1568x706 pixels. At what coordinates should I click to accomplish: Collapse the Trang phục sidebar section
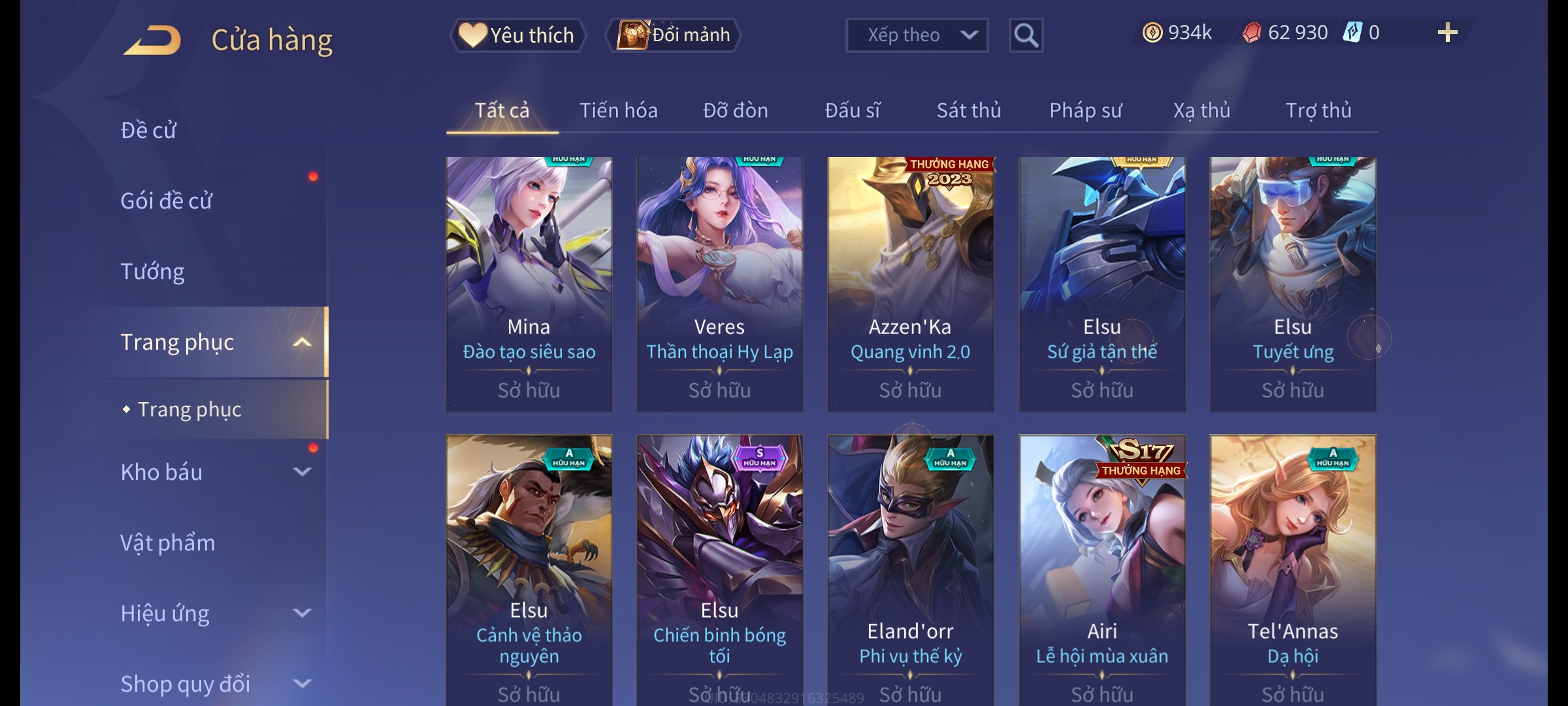302,342
